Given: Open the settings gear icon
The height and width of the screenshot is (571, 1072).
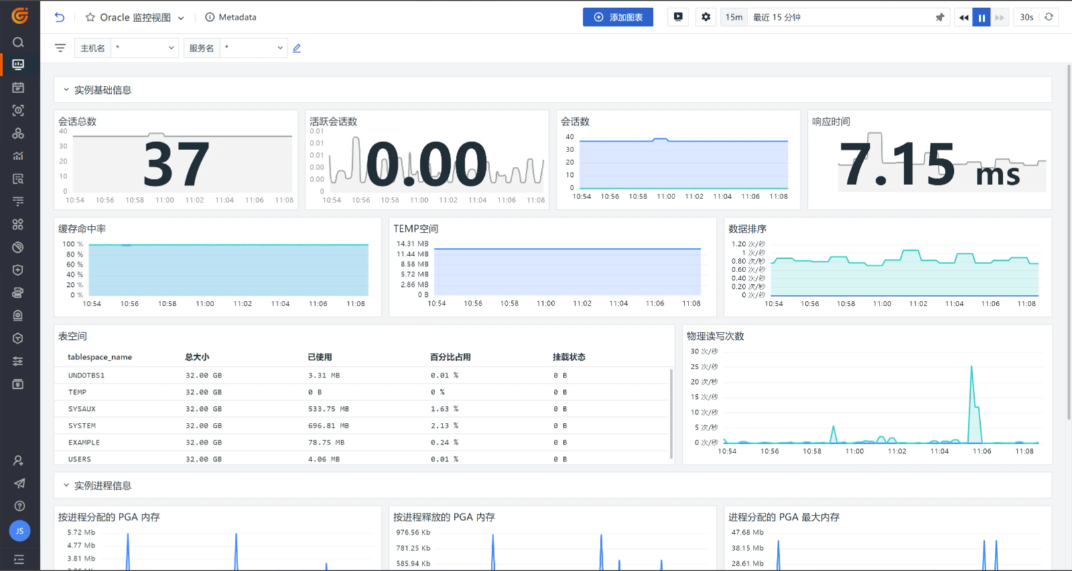Looking at the screenshot, I should click(706, 17).
